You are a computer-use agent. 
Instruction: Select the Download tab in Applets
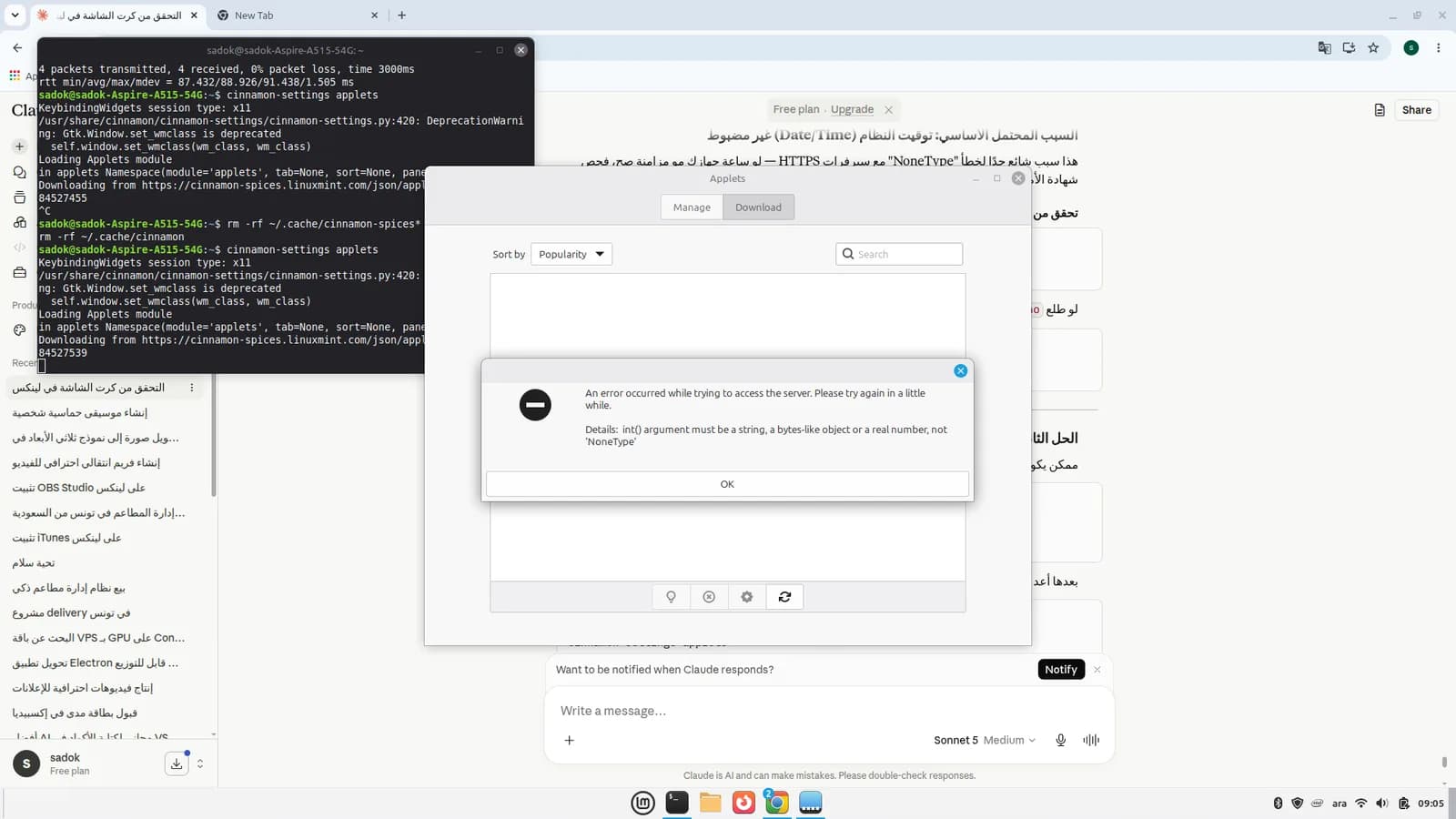coord(758,207)
